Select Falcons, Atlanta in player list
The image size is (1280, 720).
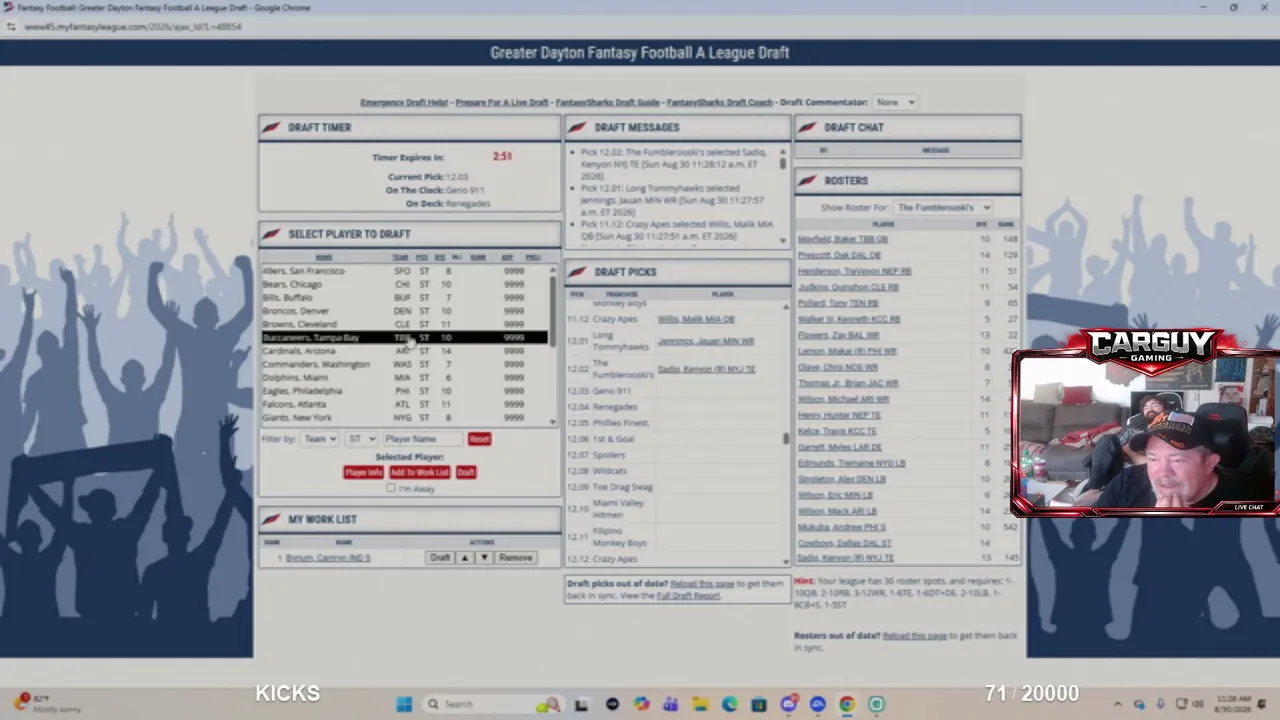coord(404,404)
